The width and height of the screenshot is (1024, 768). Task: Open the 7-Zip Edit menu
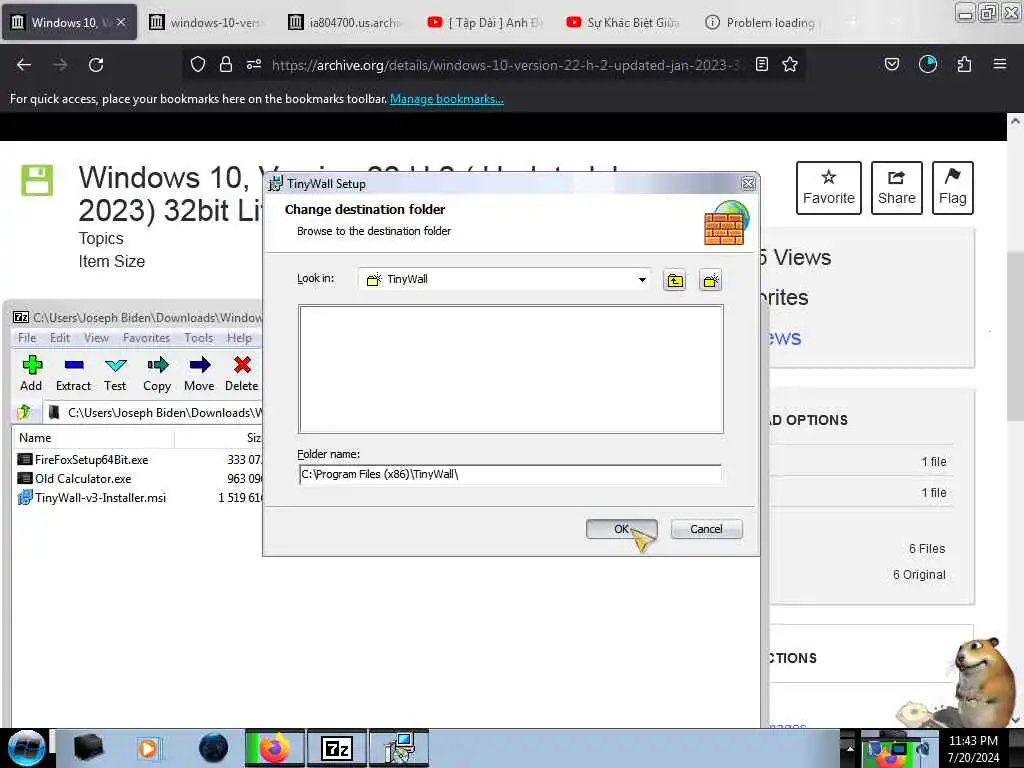tap(59, 338)
